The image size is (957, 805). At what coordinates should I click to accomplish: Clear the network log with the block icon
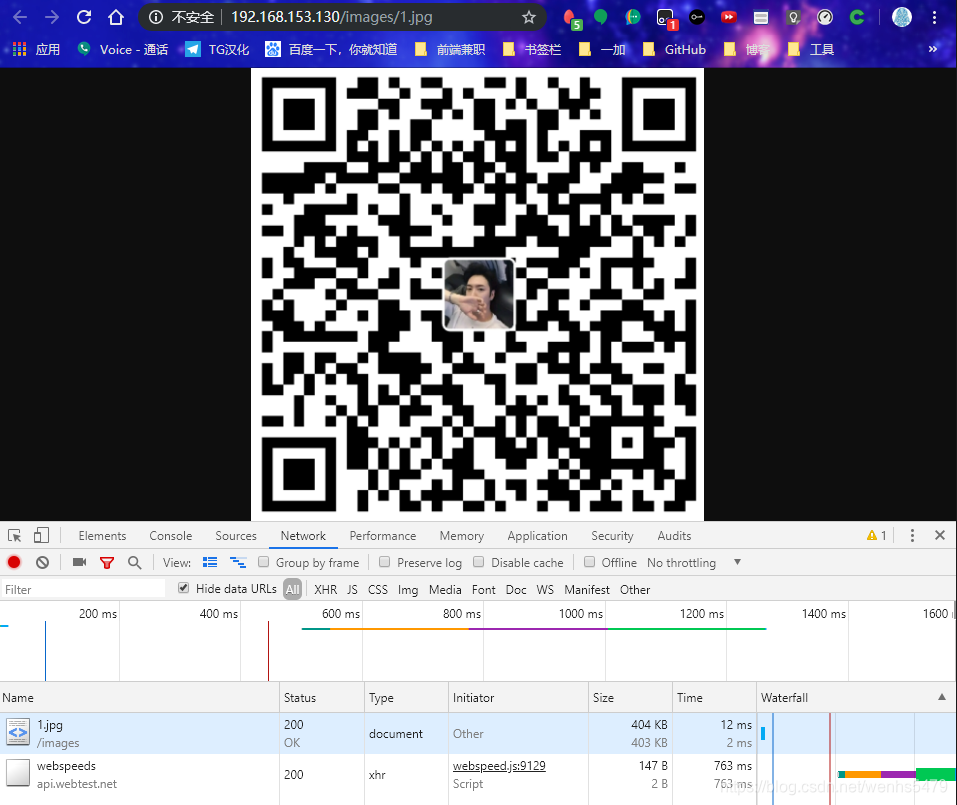click(x=41, y=562)
